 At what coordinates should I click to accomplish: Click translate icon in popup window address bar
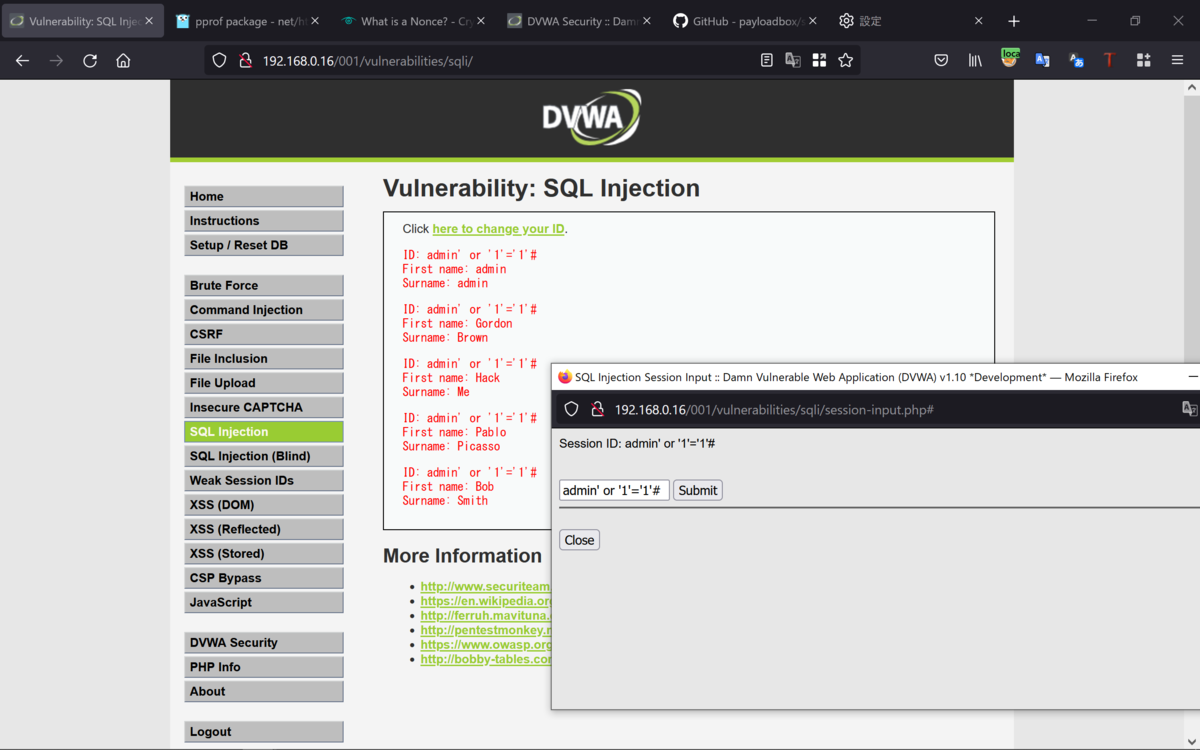(1189, 409)
